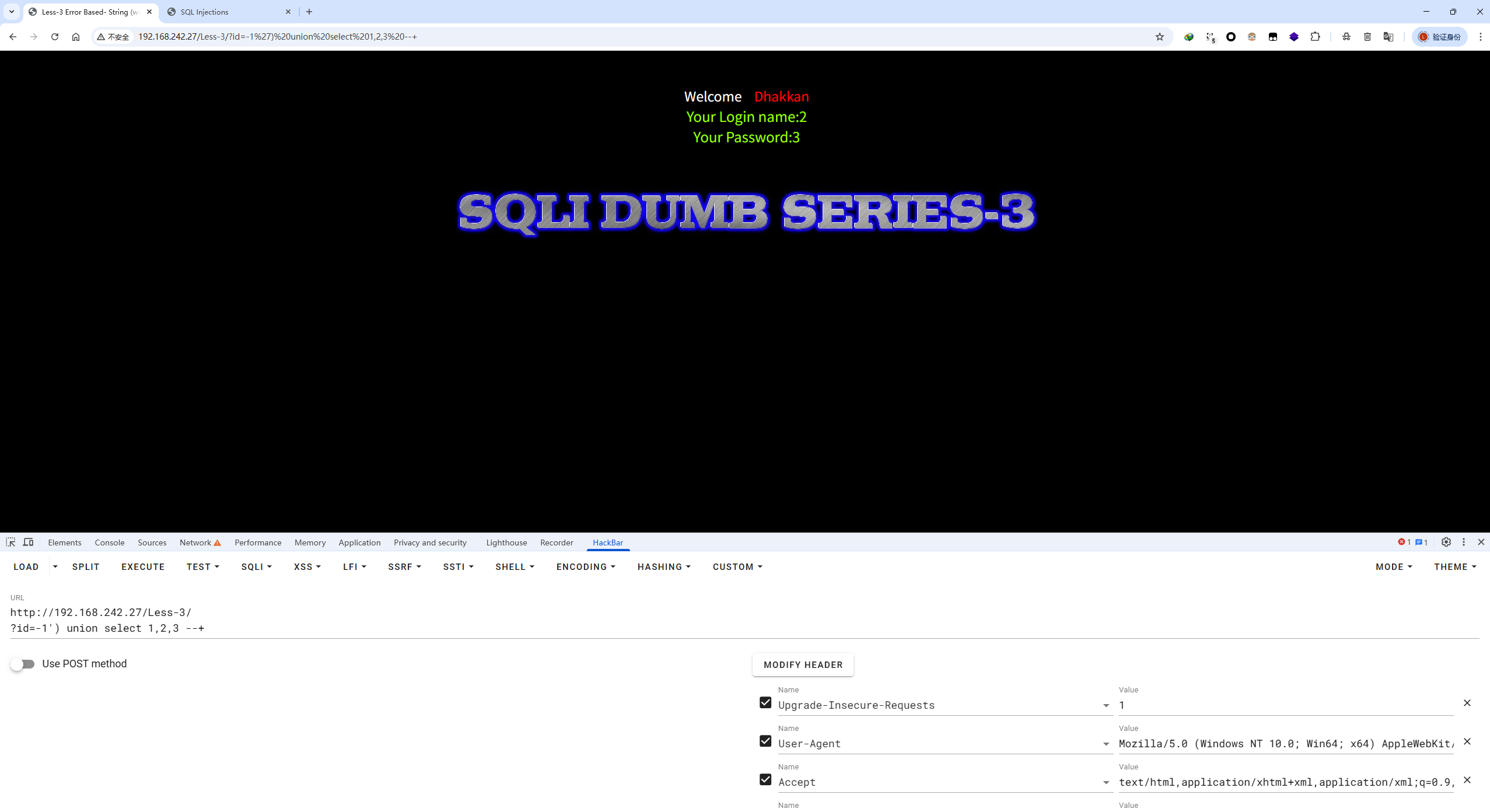Uncheck the Upgrade-Insecure-Requests header checkbox
1490x812 pixels.
(x=765, y=703)
